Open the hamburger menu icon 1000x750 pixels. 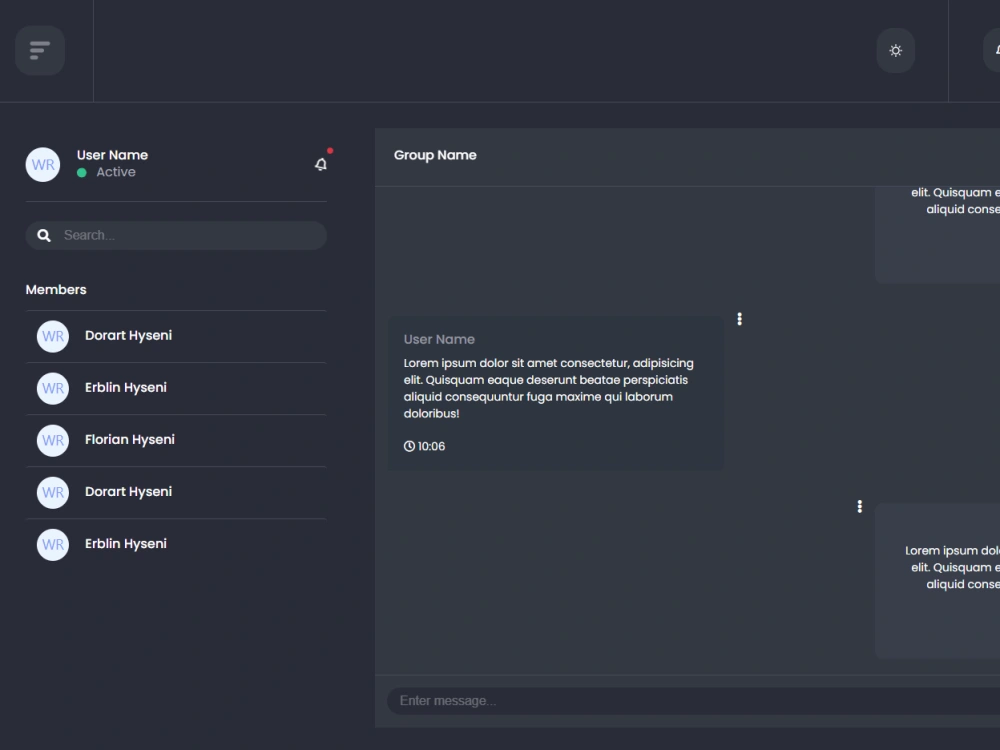[x=40, y=50]
